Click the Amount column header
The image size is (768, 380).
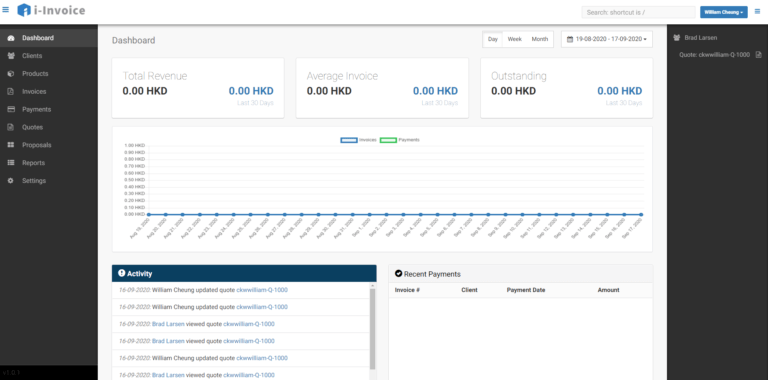pos(608,290)
